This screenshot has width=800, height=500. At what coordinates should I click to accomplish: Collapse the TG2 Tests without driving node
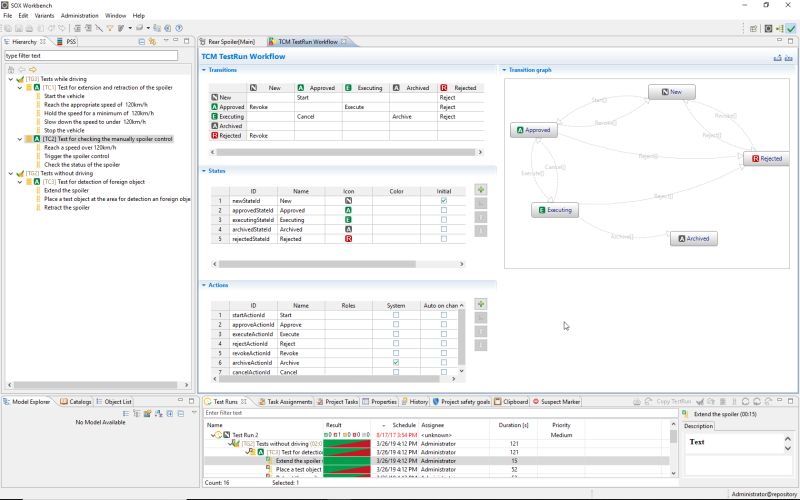pyautogui.click(x=11, y=173)
